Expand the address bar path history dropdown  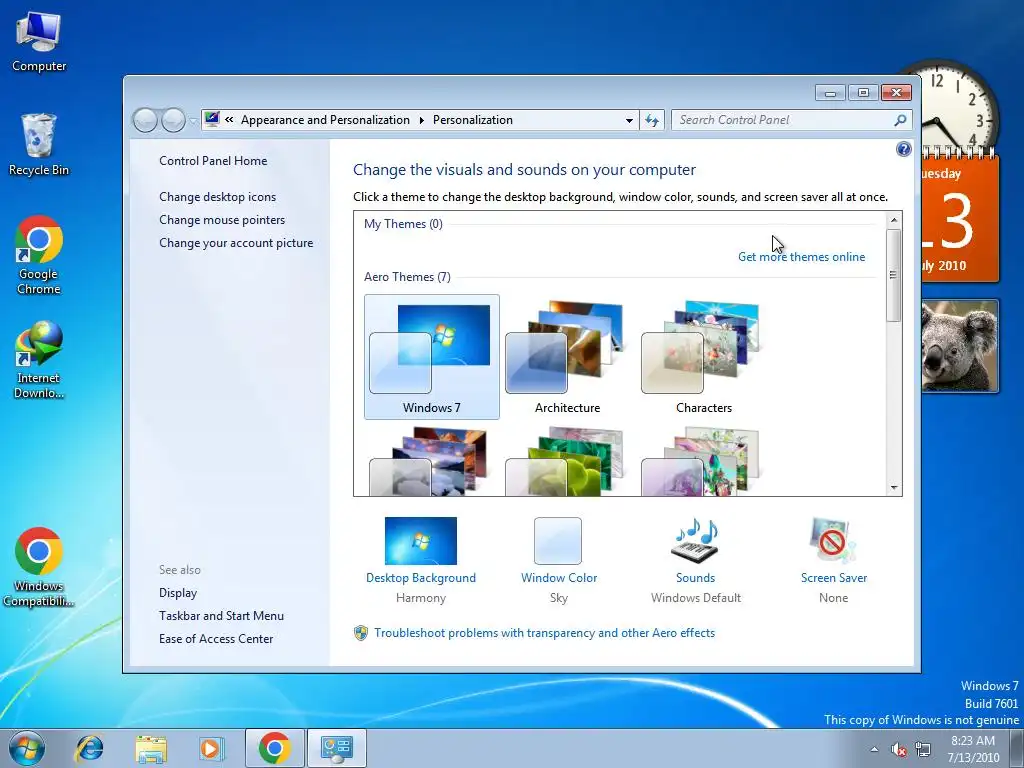(629, 120)
